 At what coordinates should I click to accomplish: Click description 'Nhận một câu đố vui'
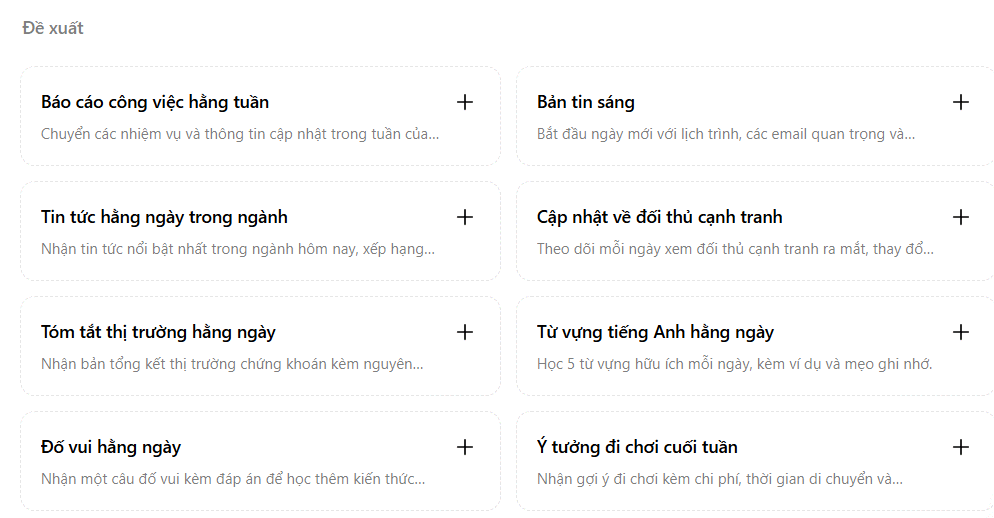coord(233,479)
